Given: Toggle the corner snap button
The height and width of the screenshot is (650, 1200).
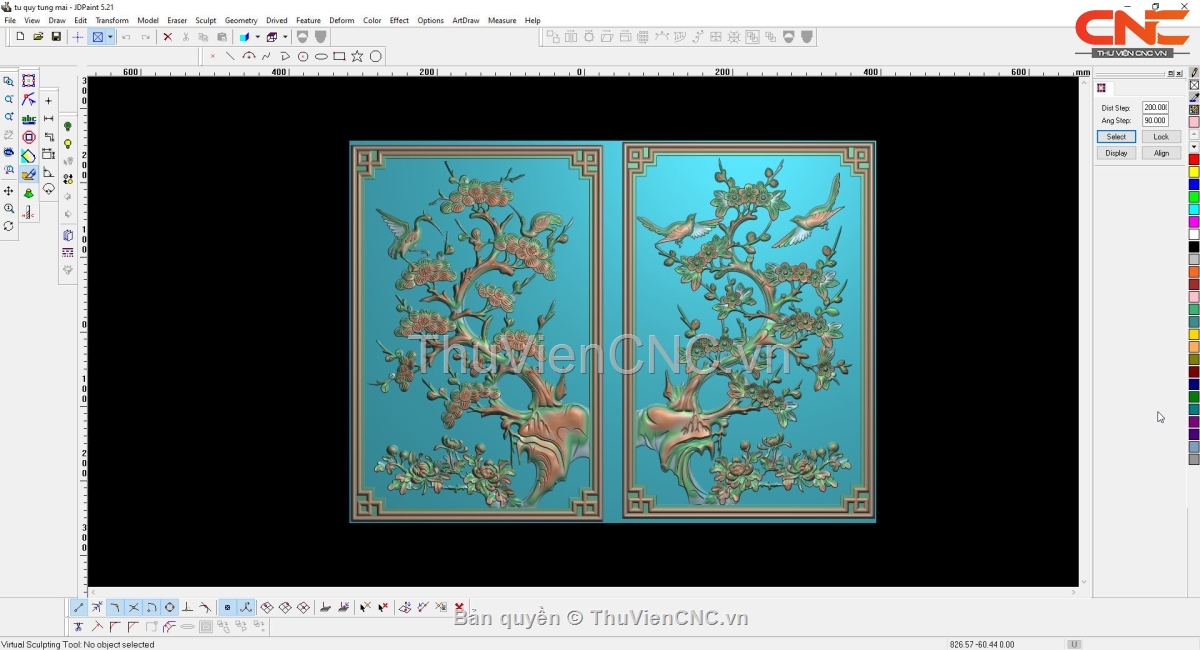Looking at the screenshot, I should [x=115, y=607].
